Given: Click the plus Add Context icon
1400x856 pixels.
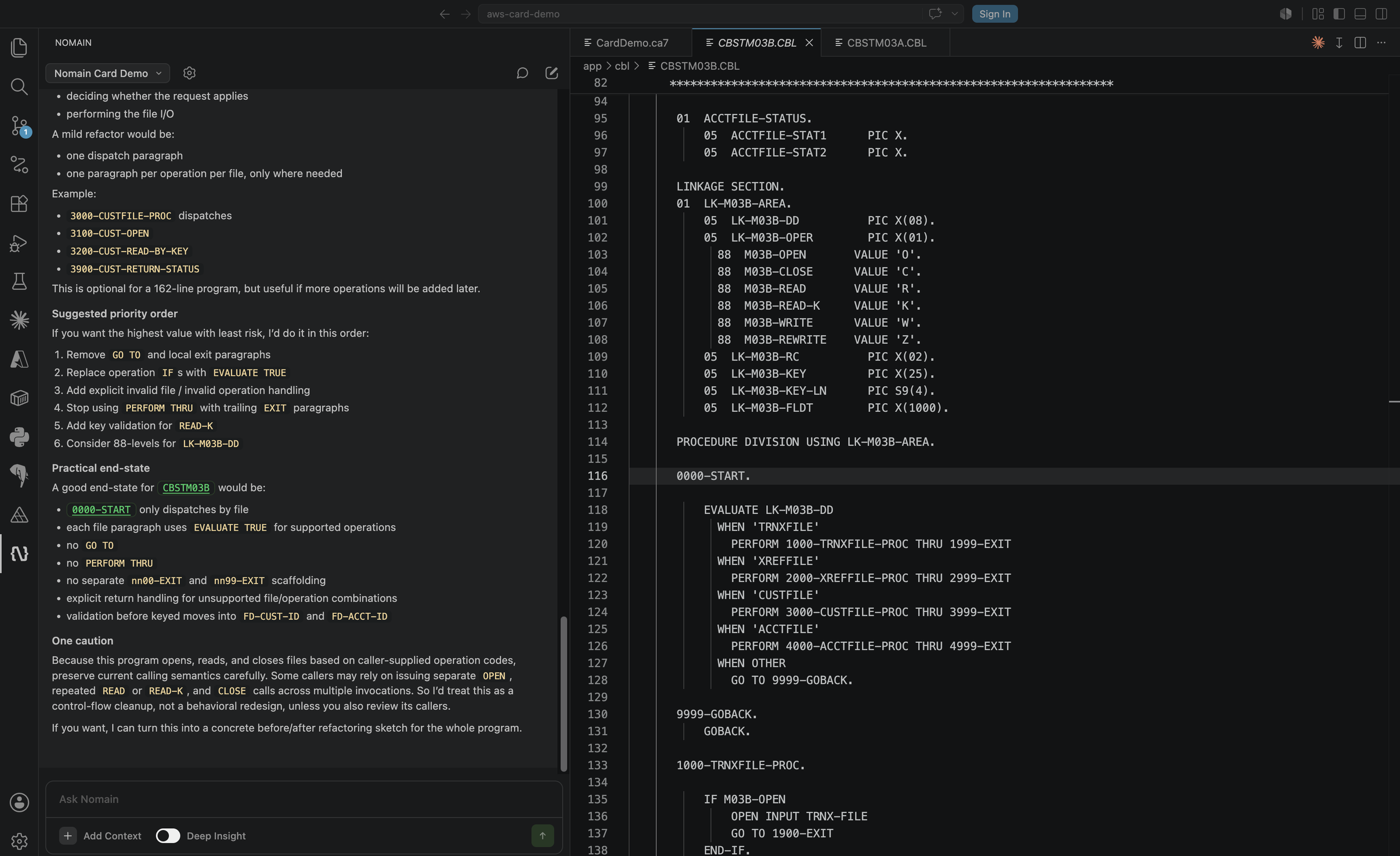Looking at the screenshot, I should pos(67,836).
